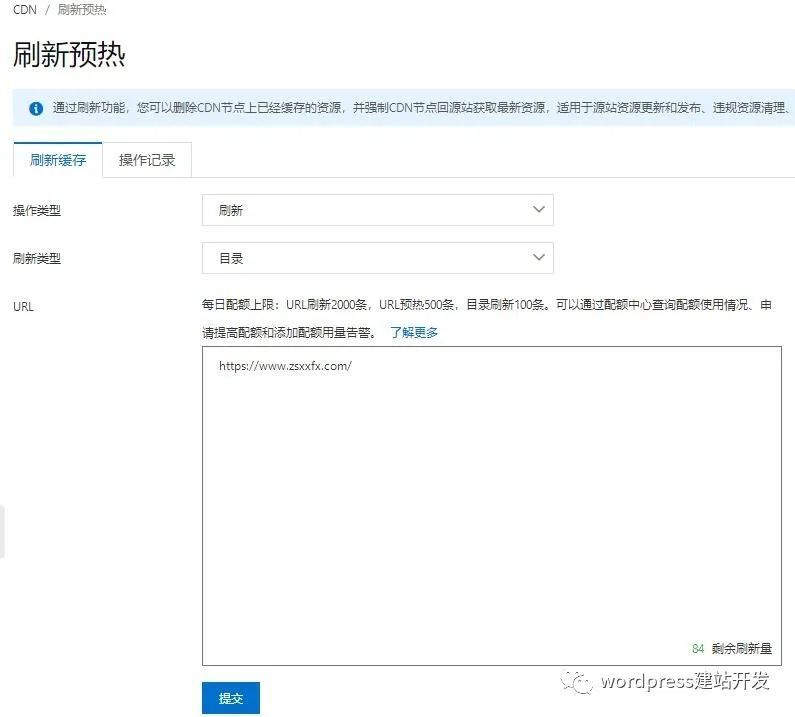
Task: Click the 操作类型 label
Action: (37, 210)
